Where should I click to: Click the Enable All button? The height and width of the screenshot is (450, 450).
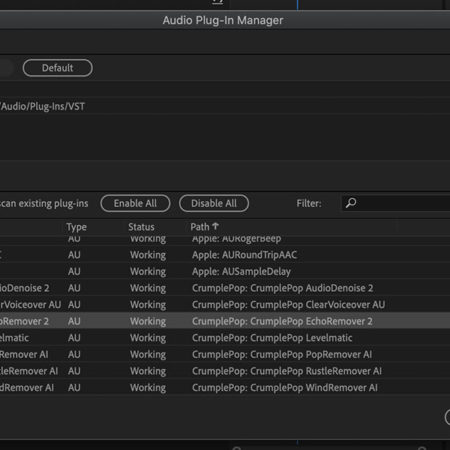point(135,203)
